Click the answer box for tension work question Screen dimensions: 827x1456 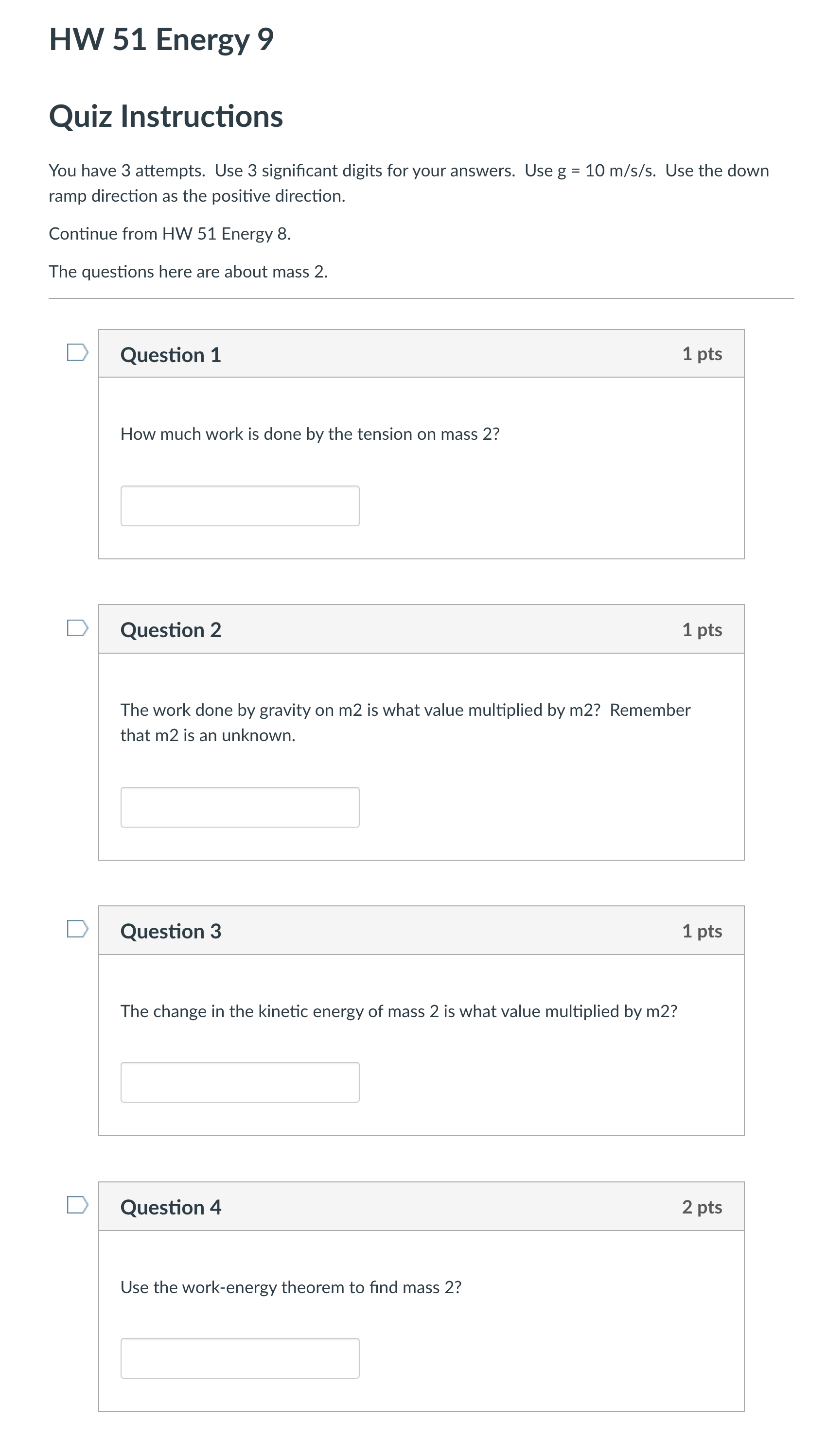[x=240, y=506]
